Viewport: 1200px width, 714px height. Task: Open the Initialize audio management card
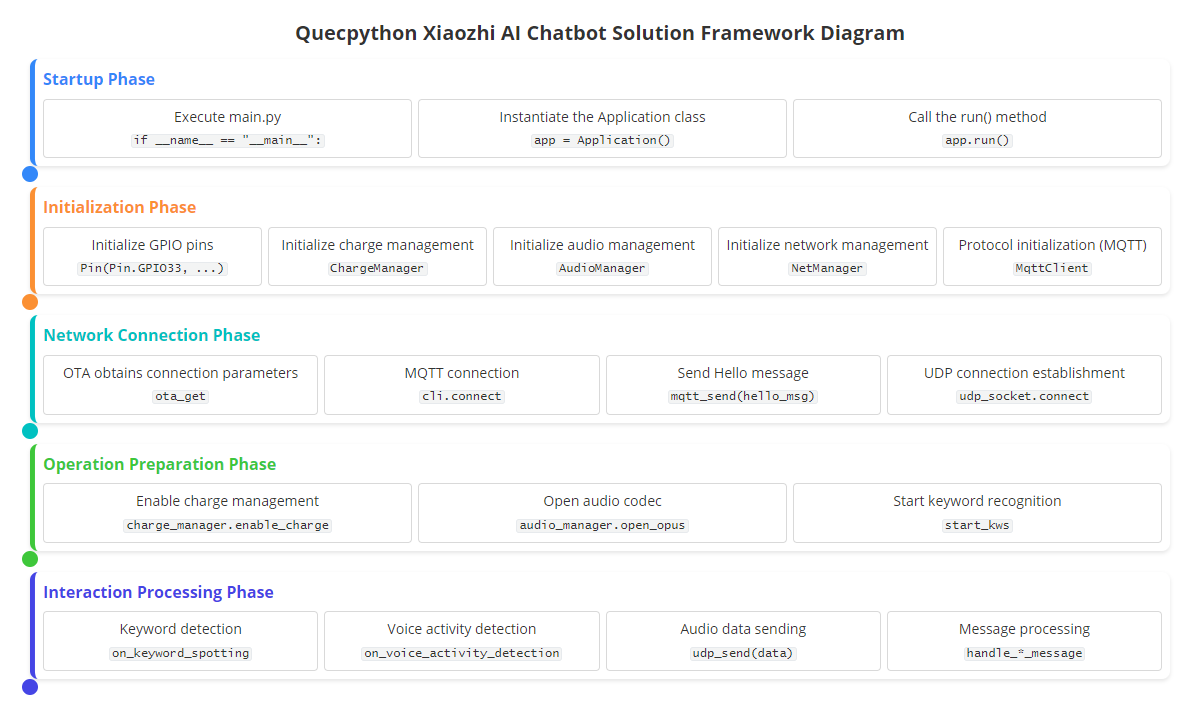click(x=602, y=256)
